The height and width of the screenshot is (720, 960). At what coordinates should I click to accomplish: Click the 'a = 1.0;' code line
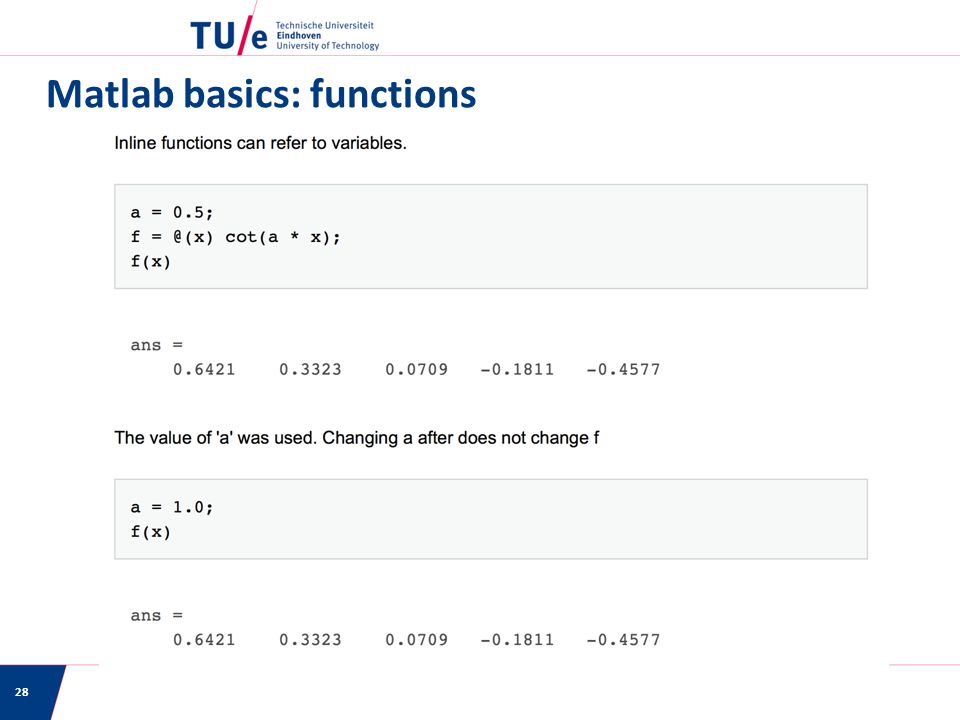click(x=171, y=507)
